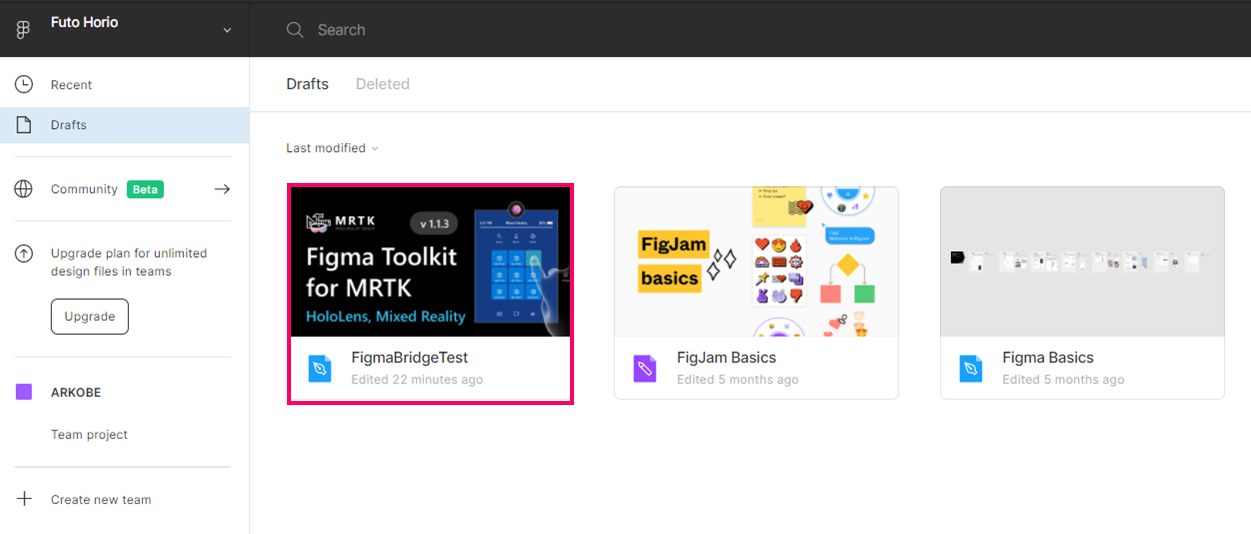1251x534 pixels.
Task: Click Create new team
Action: (x=101, y=500)
